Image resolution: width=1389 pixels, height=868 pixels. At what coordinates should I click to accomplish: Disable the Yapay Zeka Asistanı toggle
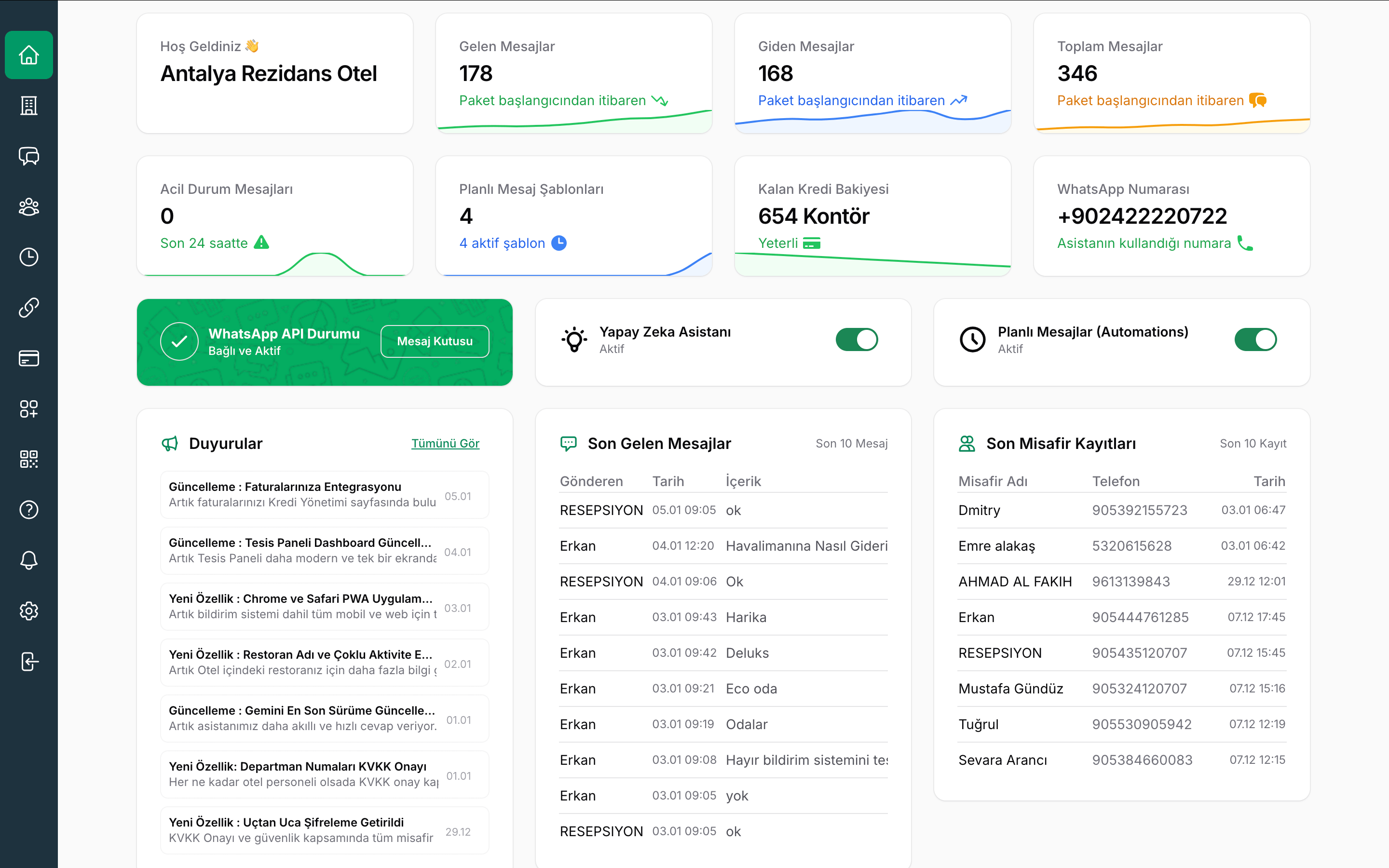pyautogui.click(x=857, y=339)
